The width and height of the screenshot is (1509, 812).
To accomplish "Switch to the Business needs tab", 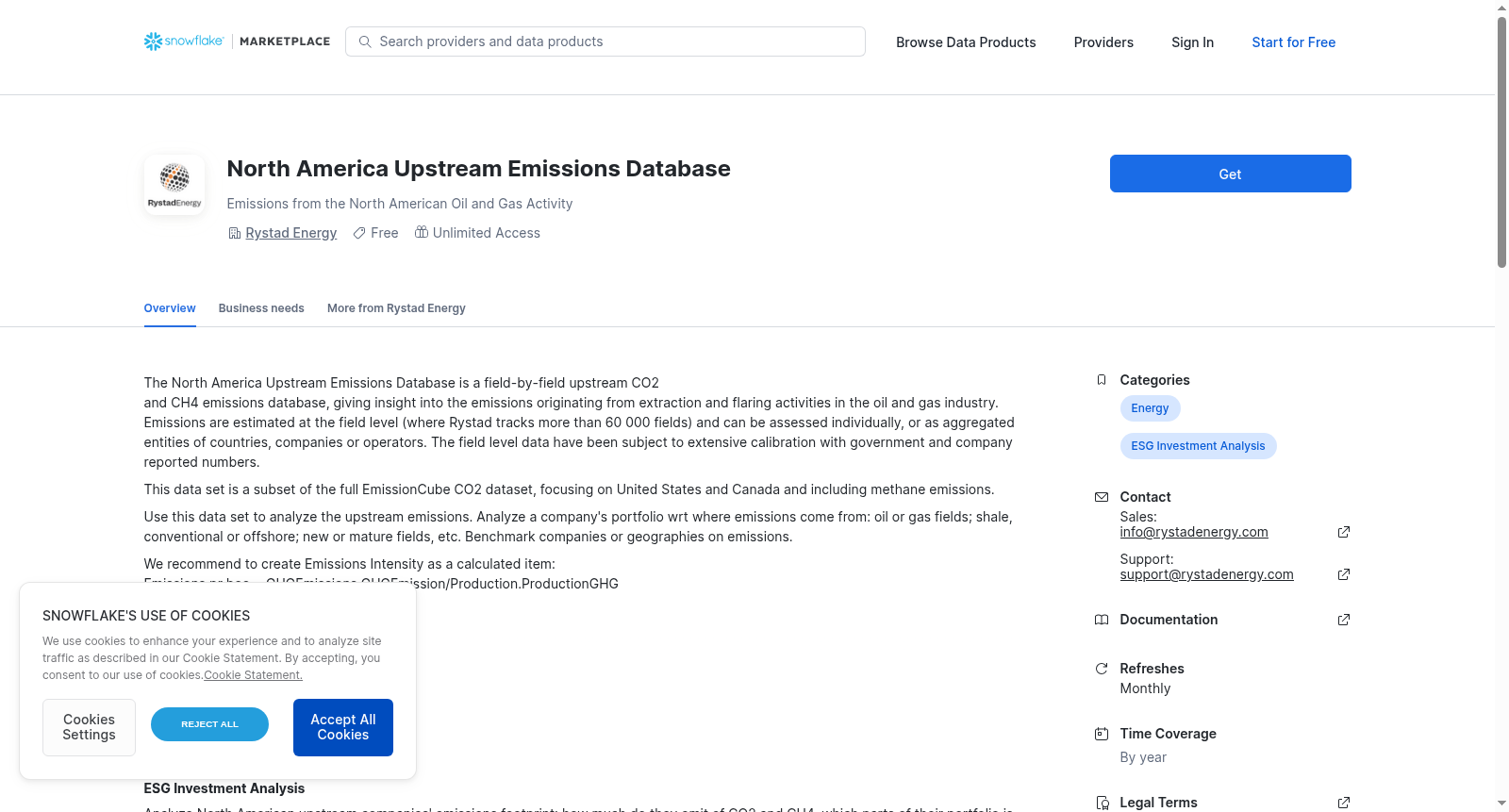I will pyautogui.click(x=261, y=308).
